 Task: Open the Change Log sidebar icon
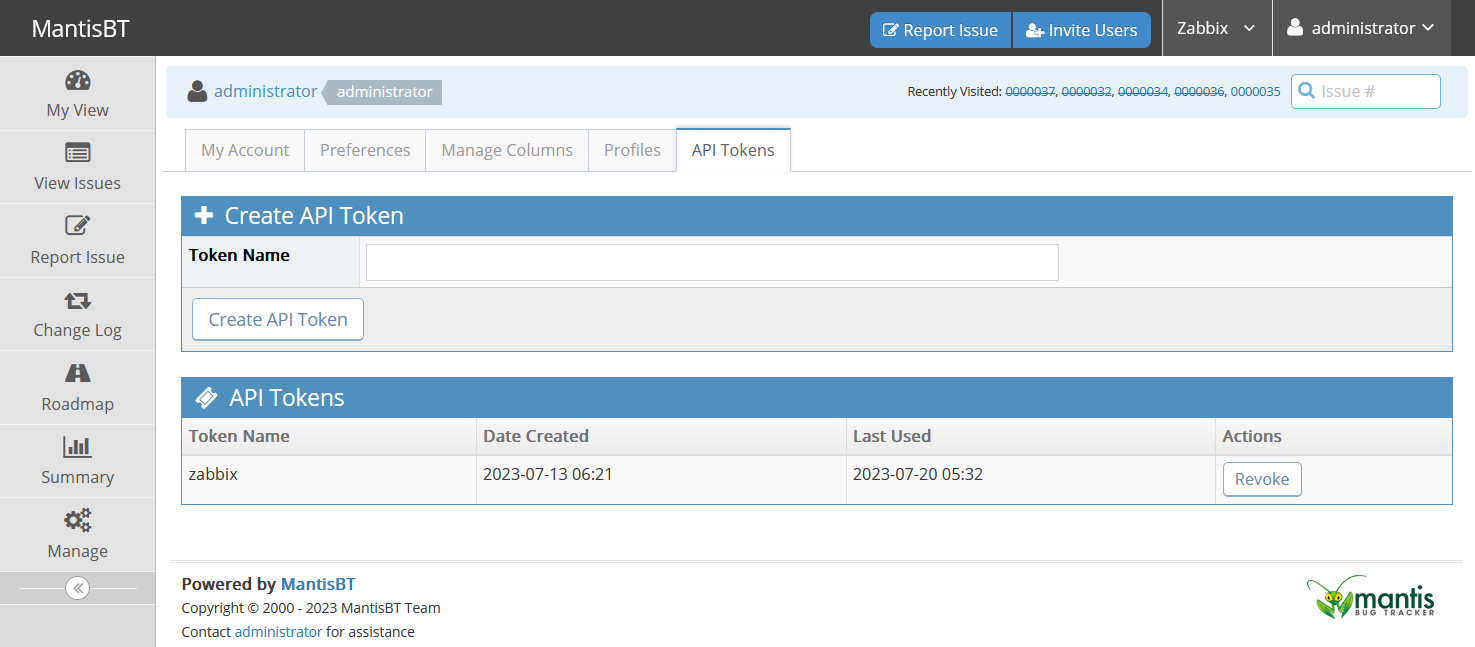(77, 300)
